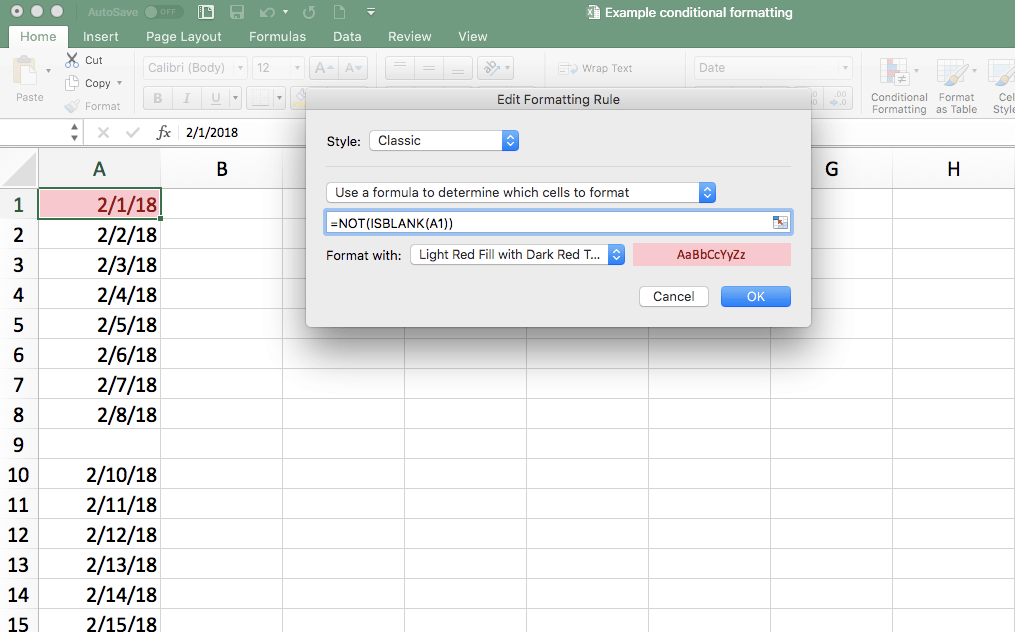Click the text Orientation icon
The width and height of the screenshot is (1015, 632).
[x=491, y=67]
